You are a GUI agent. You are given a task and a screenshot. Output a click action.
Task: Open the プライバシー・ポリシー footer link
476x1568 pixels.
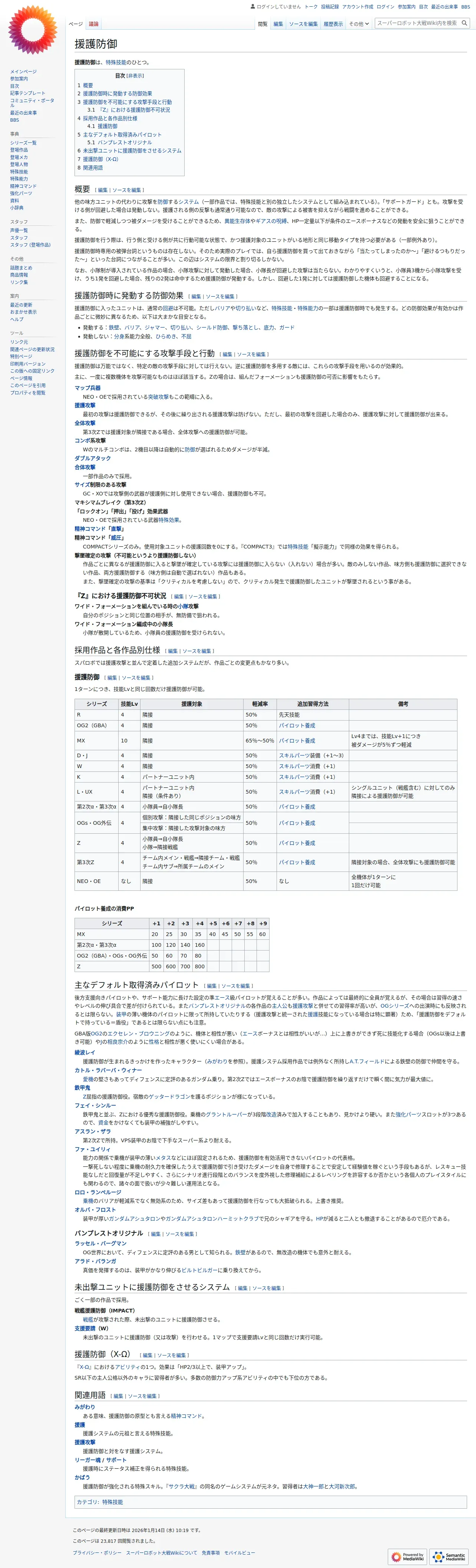tap(97, 1553)
